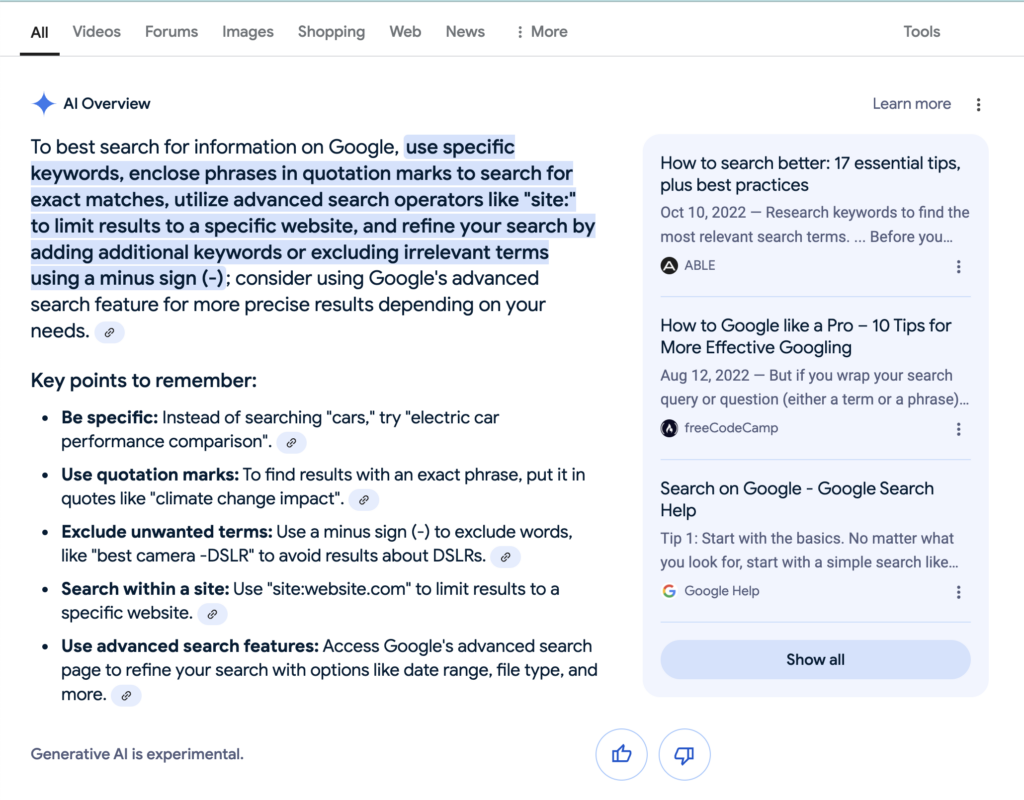Viewport: 1024px width, 800px height.
Task: Click the ABLE source logo icon
Action: pyautogui.click(x=669, y=266)
